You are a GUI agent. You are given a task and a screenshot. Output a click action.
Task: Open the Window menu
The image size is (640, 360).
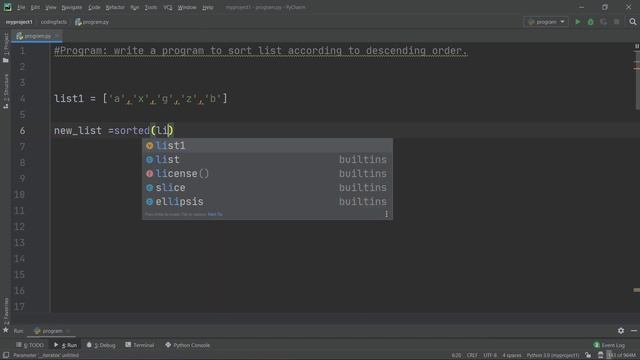tap(187, 7)
